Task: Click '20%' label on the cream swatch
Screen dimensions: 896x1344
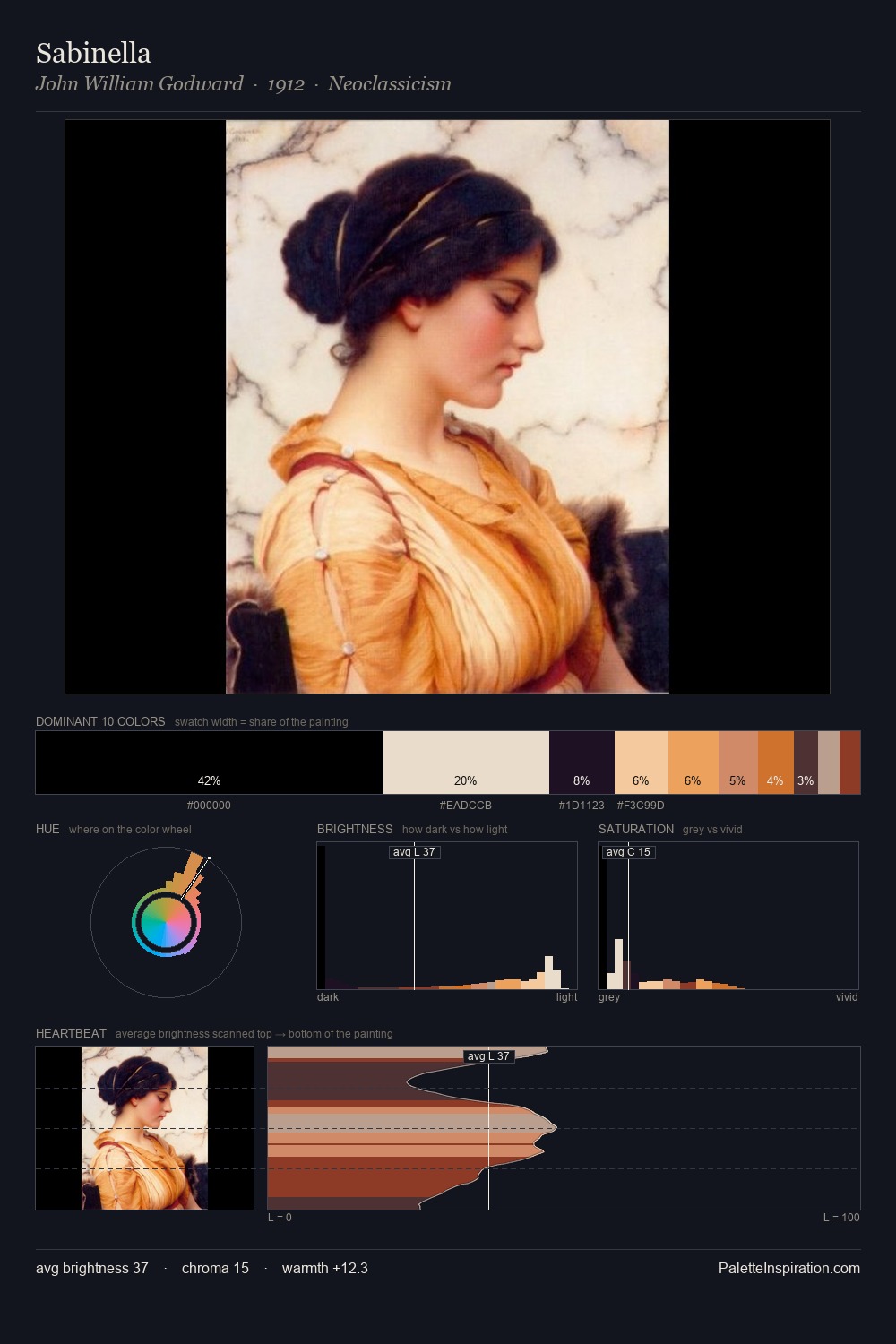Action: [x=465, y=780]
